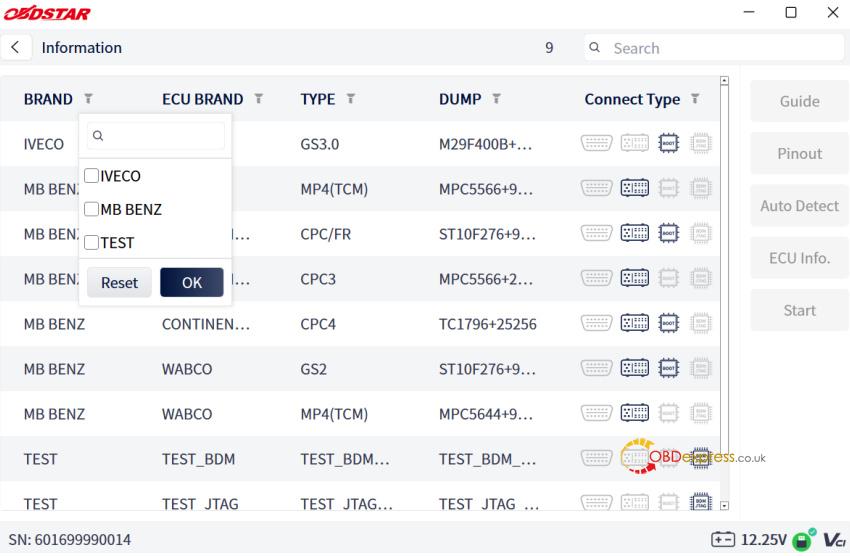Screen dimensions: 850x556
Task: Click the Auto Detect button
Action: [799, 206]
